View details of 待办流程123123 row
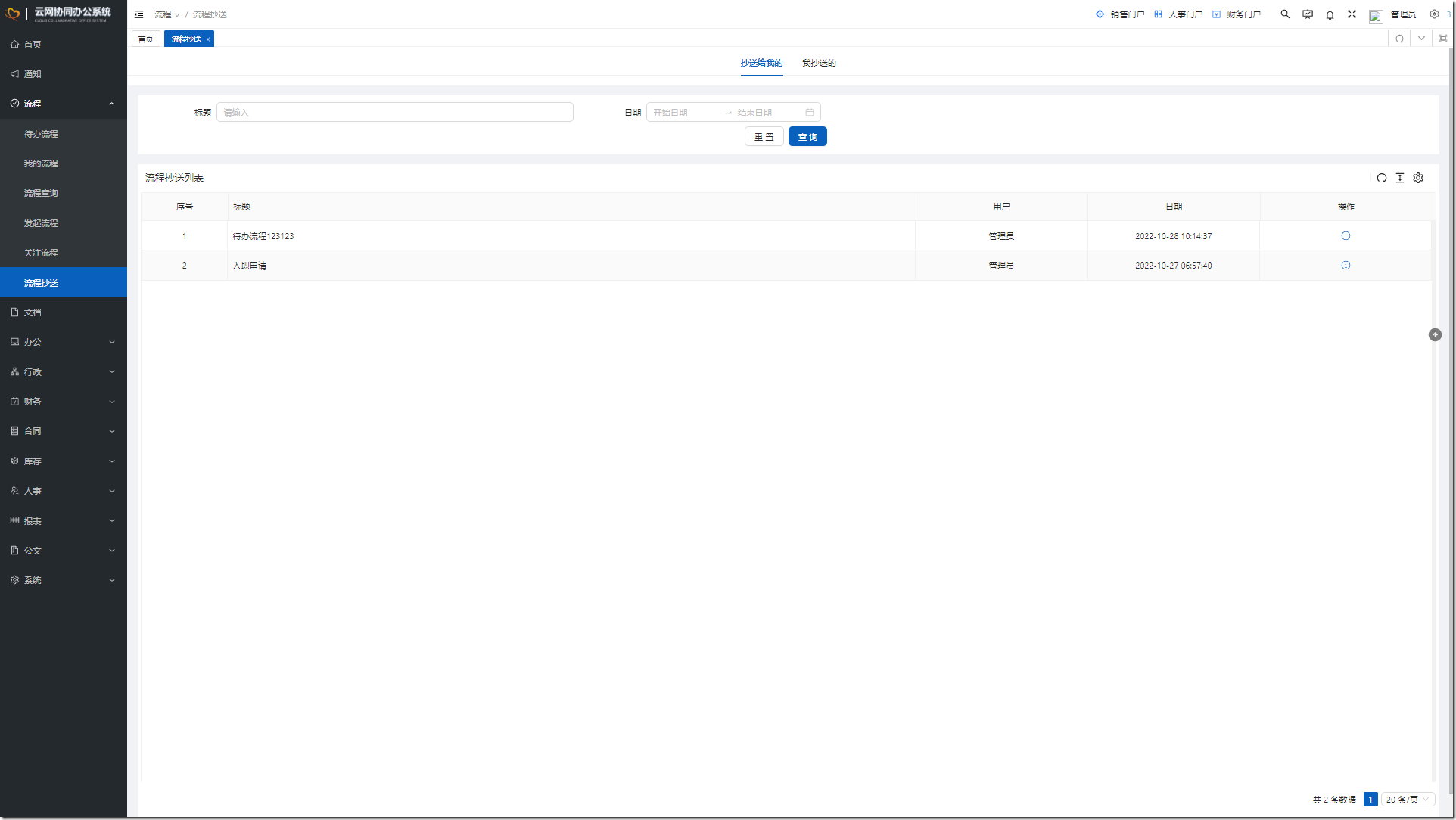1456x820 pixels. click(1346, 236)
